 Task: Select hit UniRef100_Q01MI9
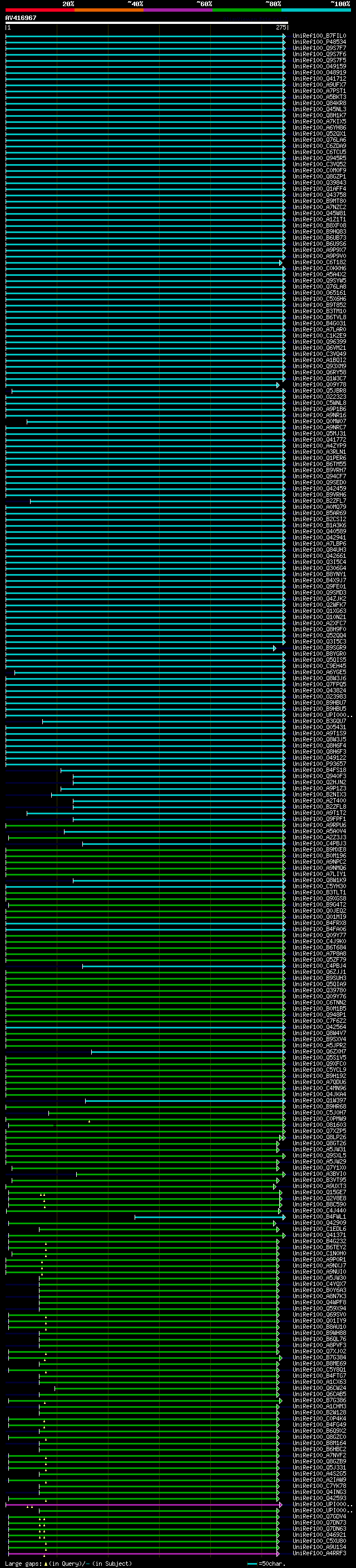[x=319, y=917]
